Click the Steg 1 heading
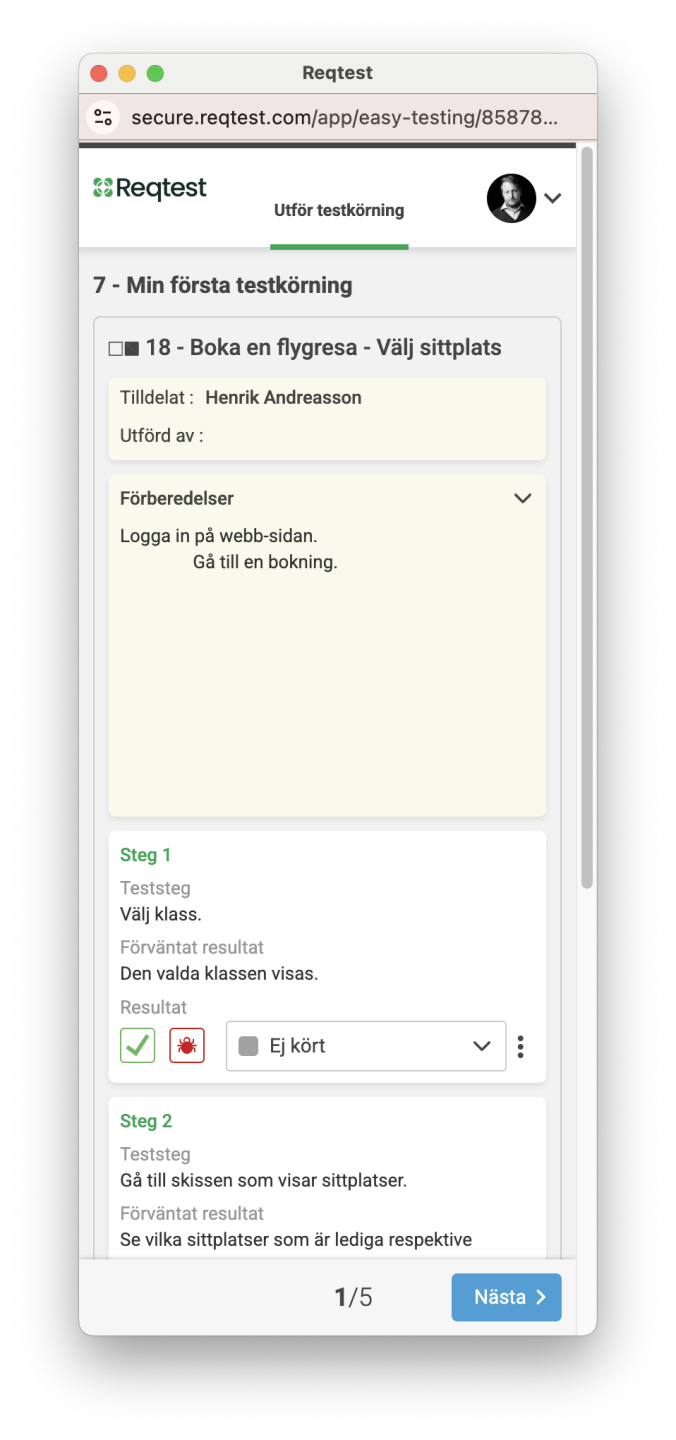The height and width of the screenshot is (1440, 676). click(x=146, y=855)
